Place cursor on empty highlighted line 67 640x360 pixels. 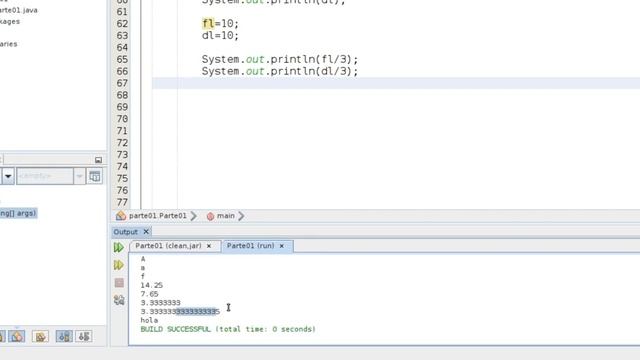coord(396,83)
